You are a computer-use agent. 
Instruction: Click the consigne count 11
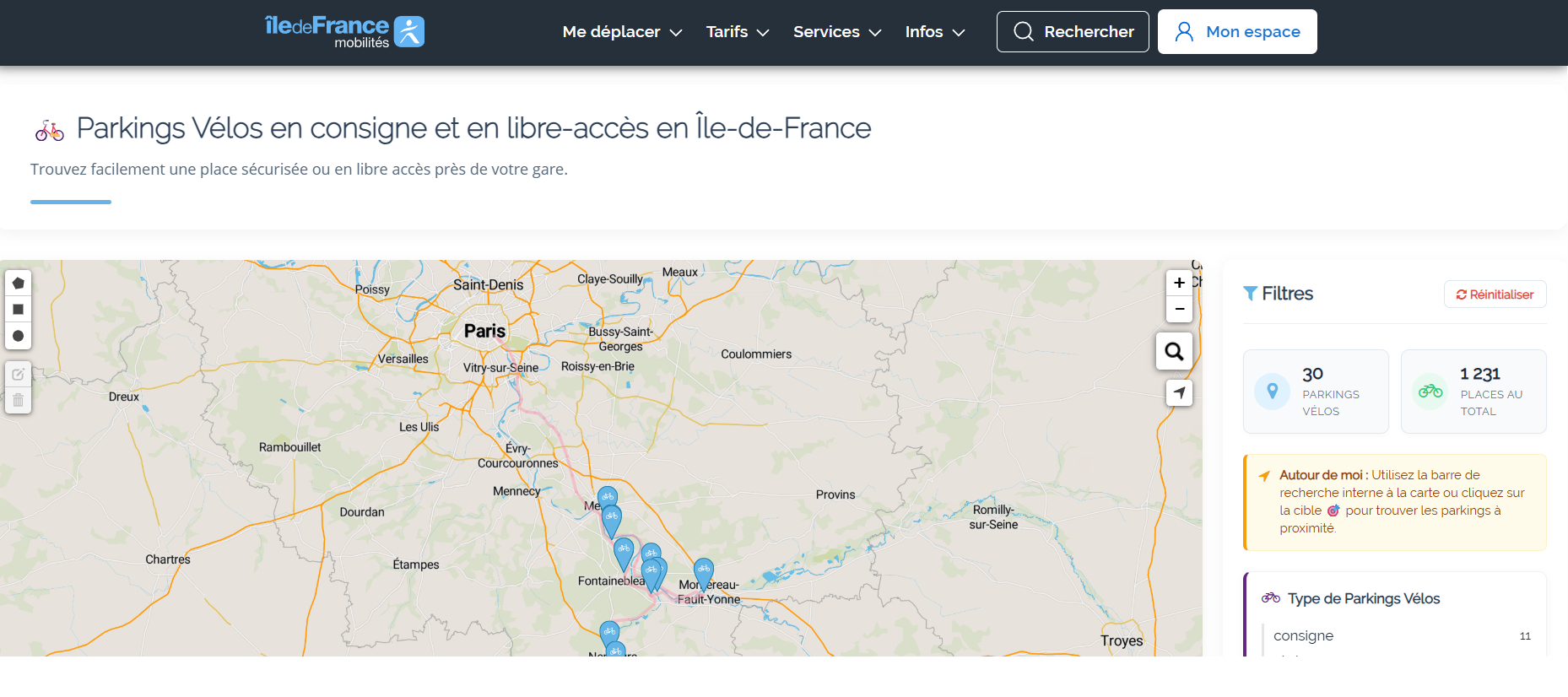(x=1525, y=636)
